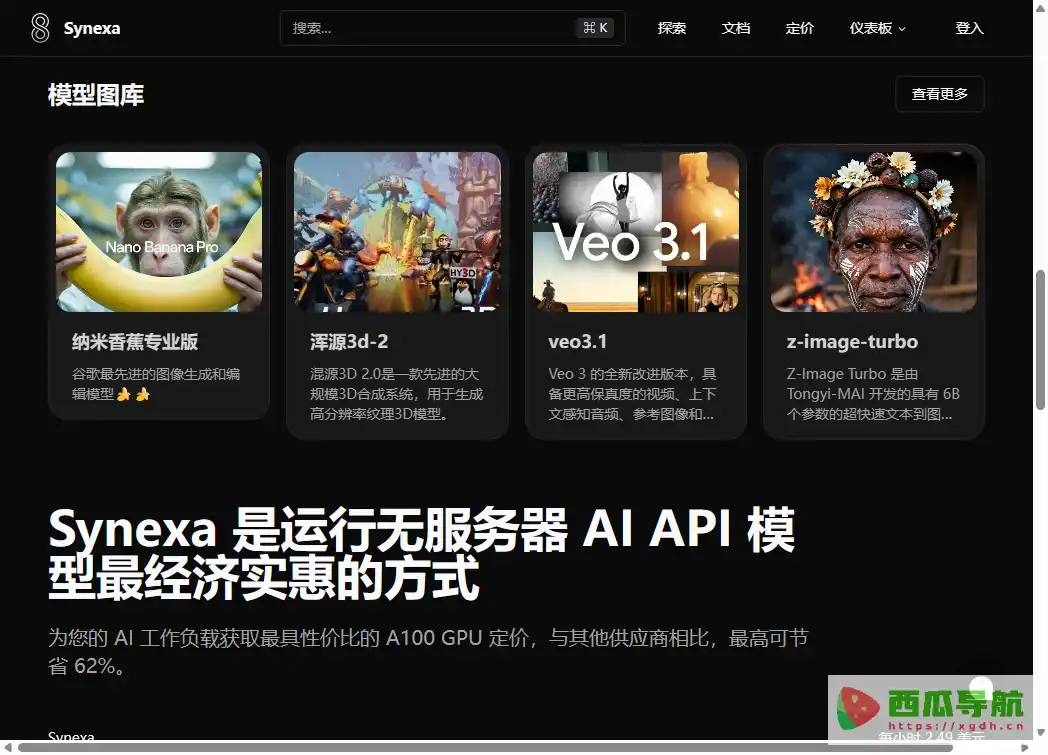The width and height of the screenshot is (1048, 755).
Task: Click the vertical scrollbar thumb
Action: [1040, 339]
